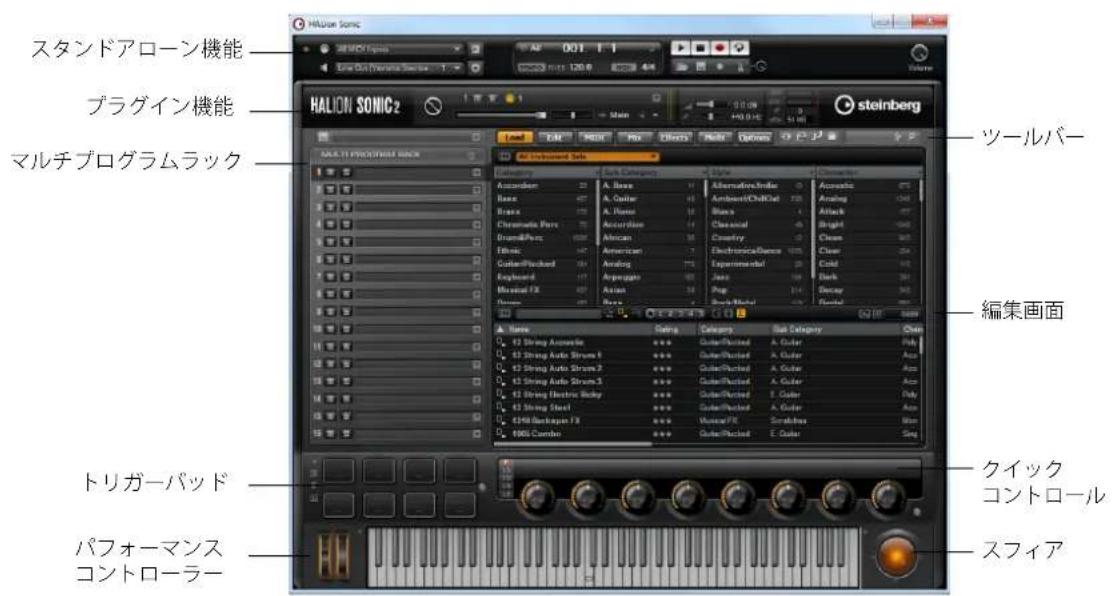Click the Steinberg logo

pos(877,105)
